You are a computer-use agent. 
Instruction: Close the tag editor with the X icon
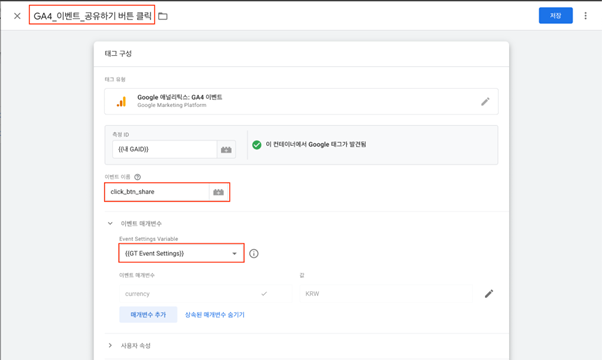(17, 16)
